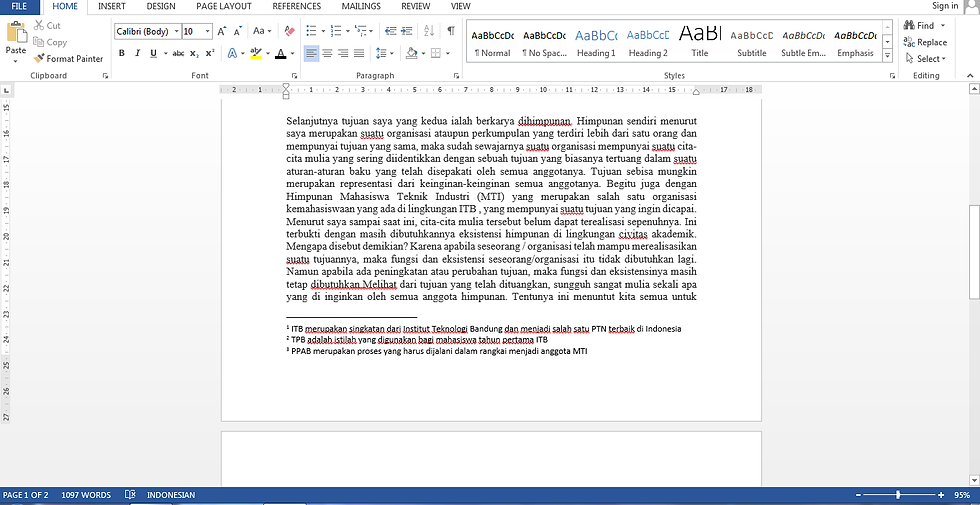Switch to REVIEW tab
980x505 pixels.
pos(416,6)
